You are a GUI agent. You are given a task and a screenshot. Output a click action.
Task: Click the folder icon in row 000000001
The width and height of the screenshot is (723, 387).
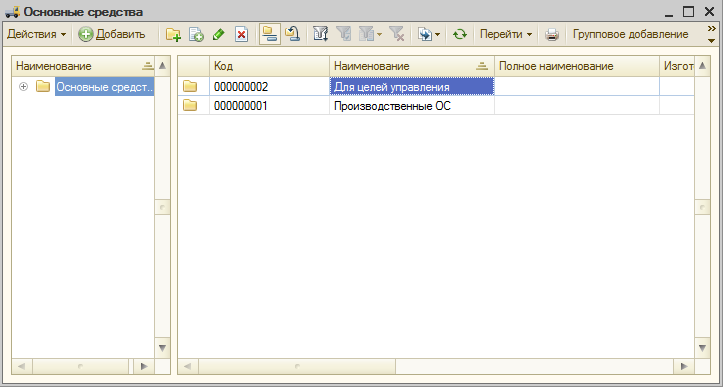tap(190, 106)
